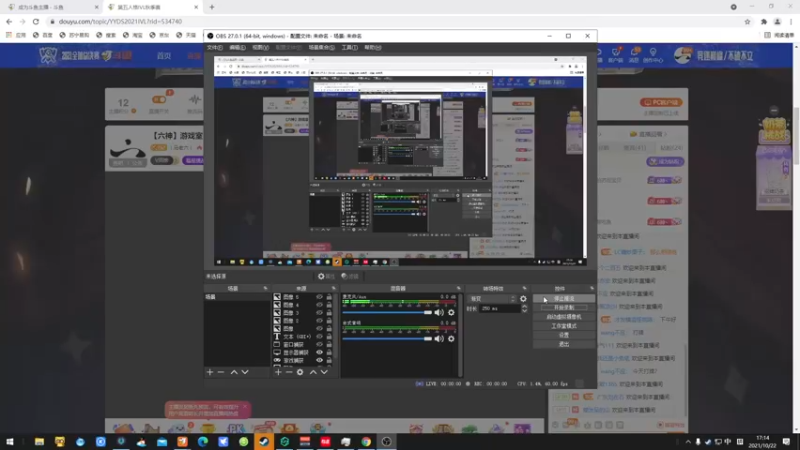800x450 pixels.
Task: Enable 工作室模式 in the controls dock
Action: (x=564, y=326)
